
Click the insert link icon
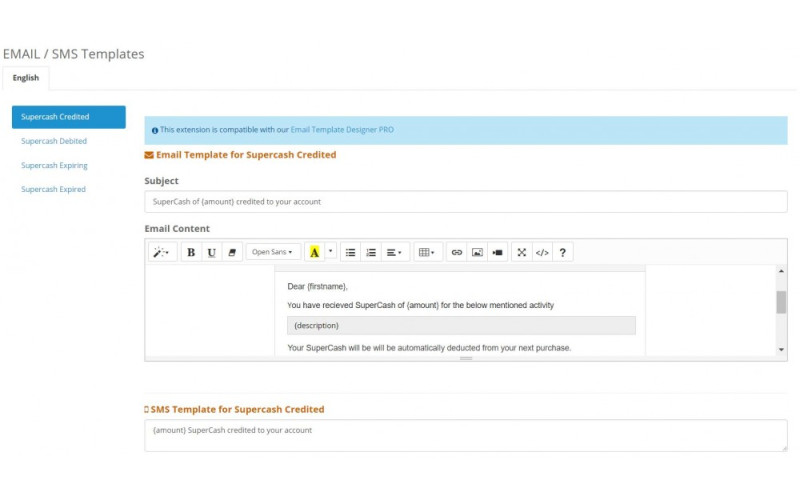(x=456, y=253)
